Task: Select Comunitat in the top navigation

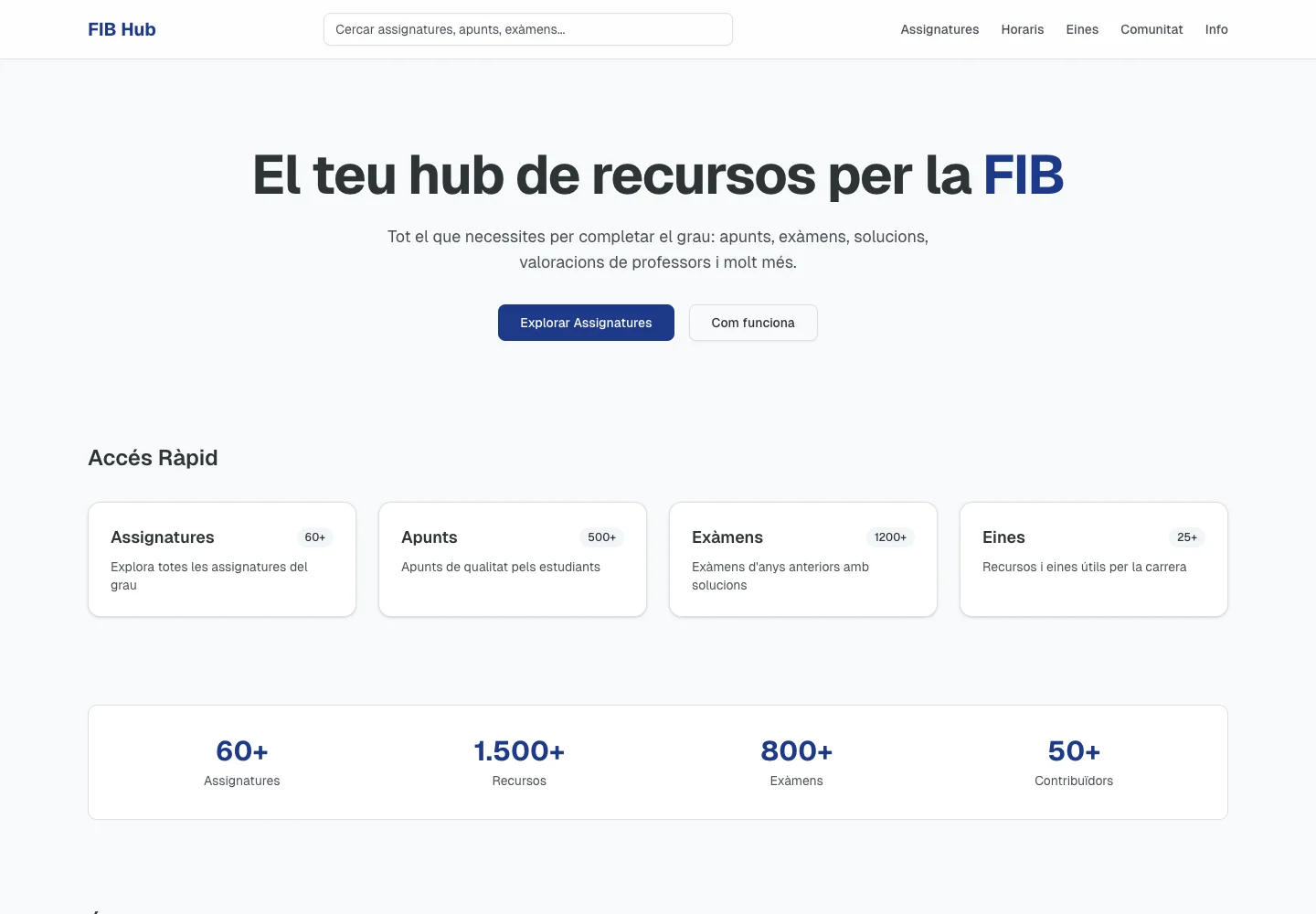Action: [x=1151, y=29]
